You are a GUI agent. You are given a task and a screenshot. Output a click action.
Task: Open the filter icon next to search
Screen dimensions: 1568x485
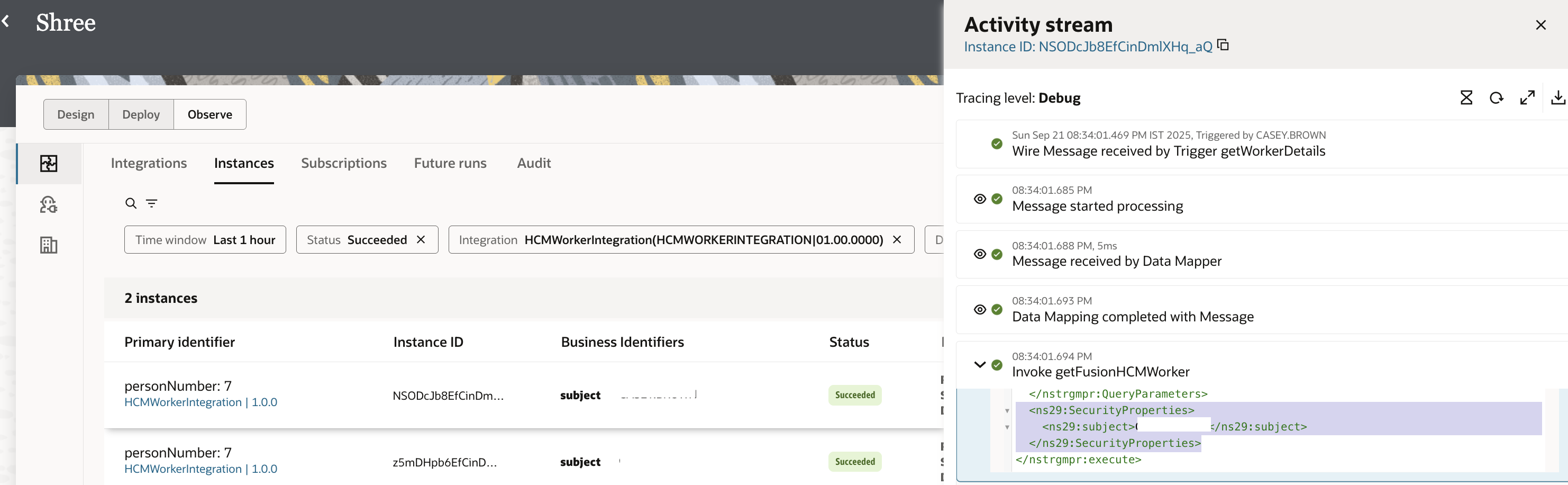[x=152, y=203]
